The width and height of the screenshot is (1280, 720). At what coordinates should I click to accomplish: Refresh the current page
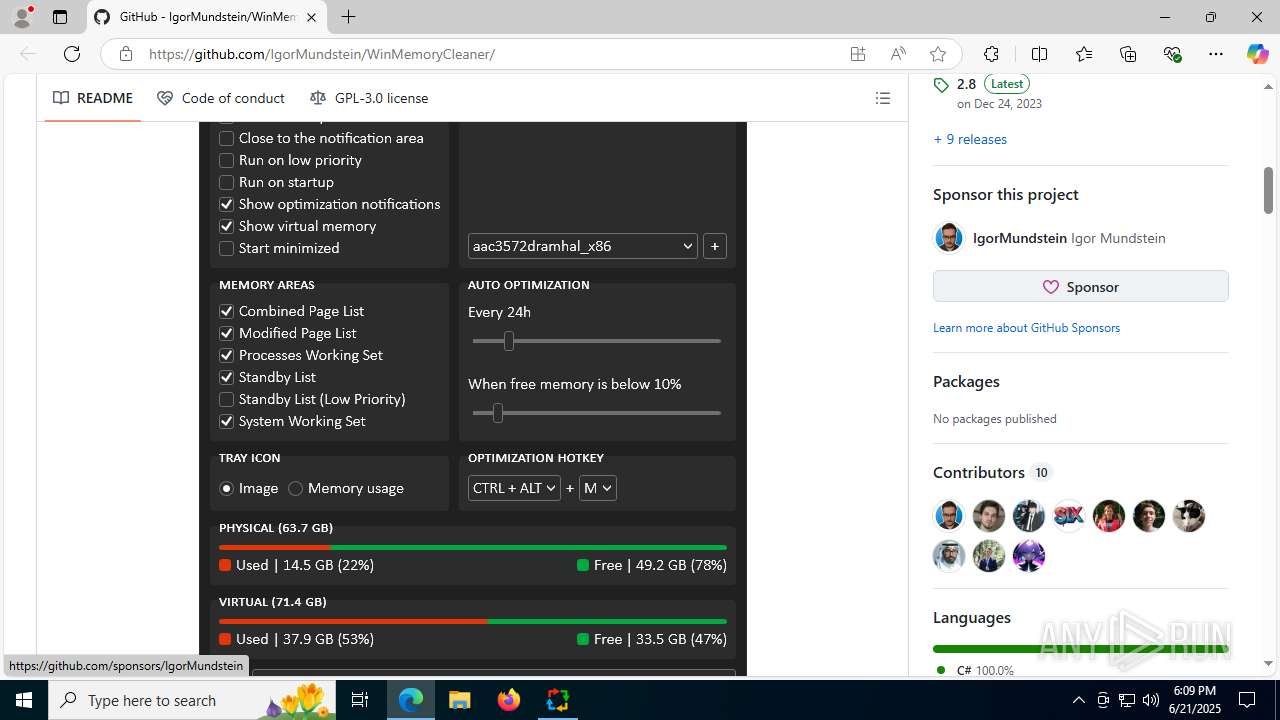point(72,54)
